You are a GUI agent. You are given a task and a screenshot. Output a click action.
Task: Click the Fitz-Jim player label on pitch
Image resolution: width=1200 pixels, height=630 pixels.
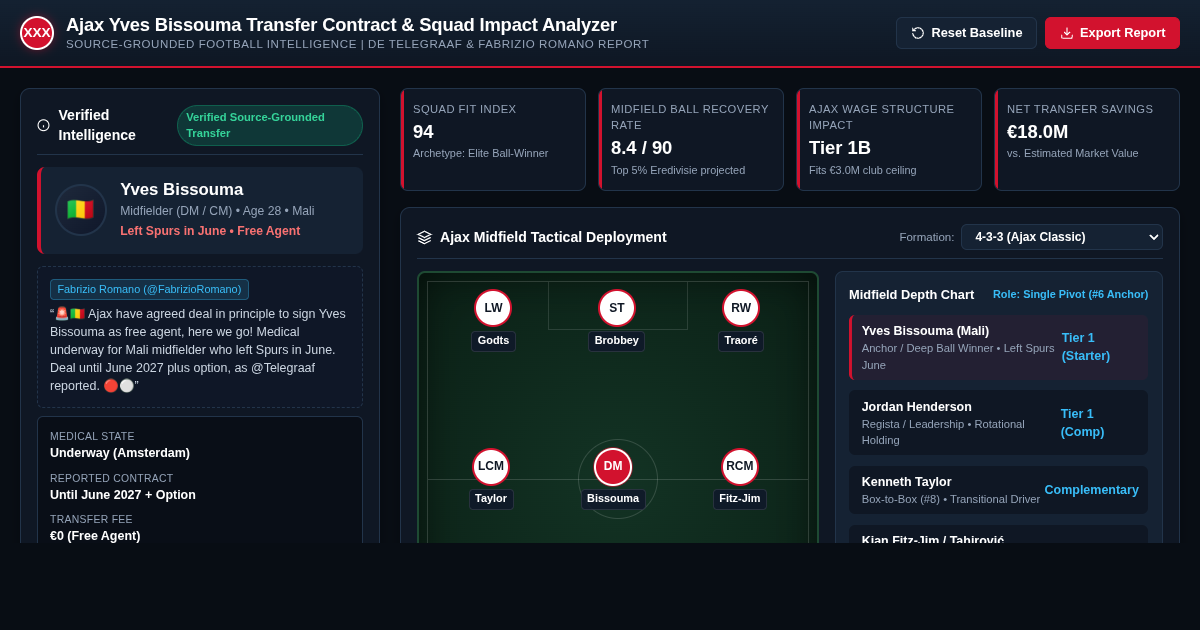(740, 499)
